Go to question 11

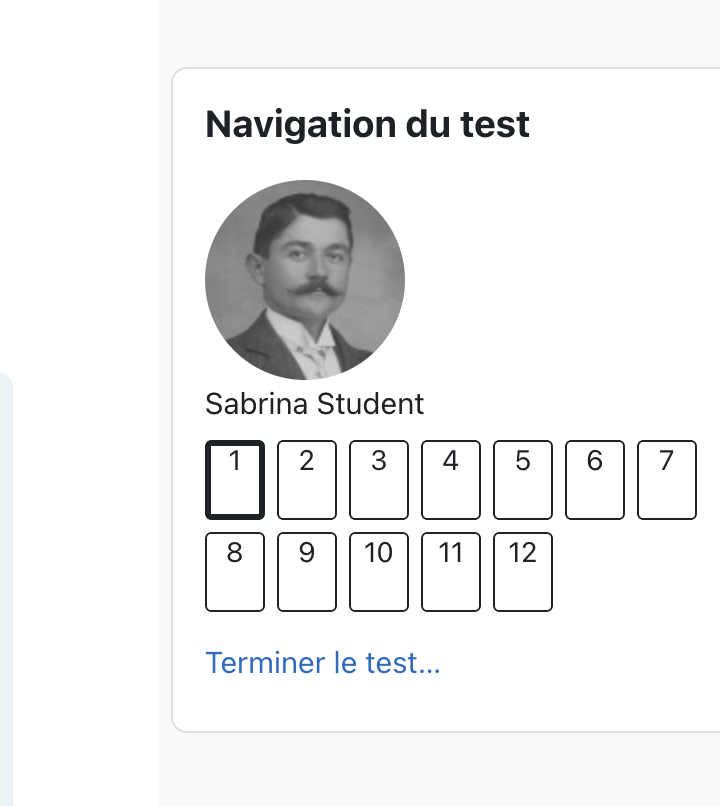(451, 572)
